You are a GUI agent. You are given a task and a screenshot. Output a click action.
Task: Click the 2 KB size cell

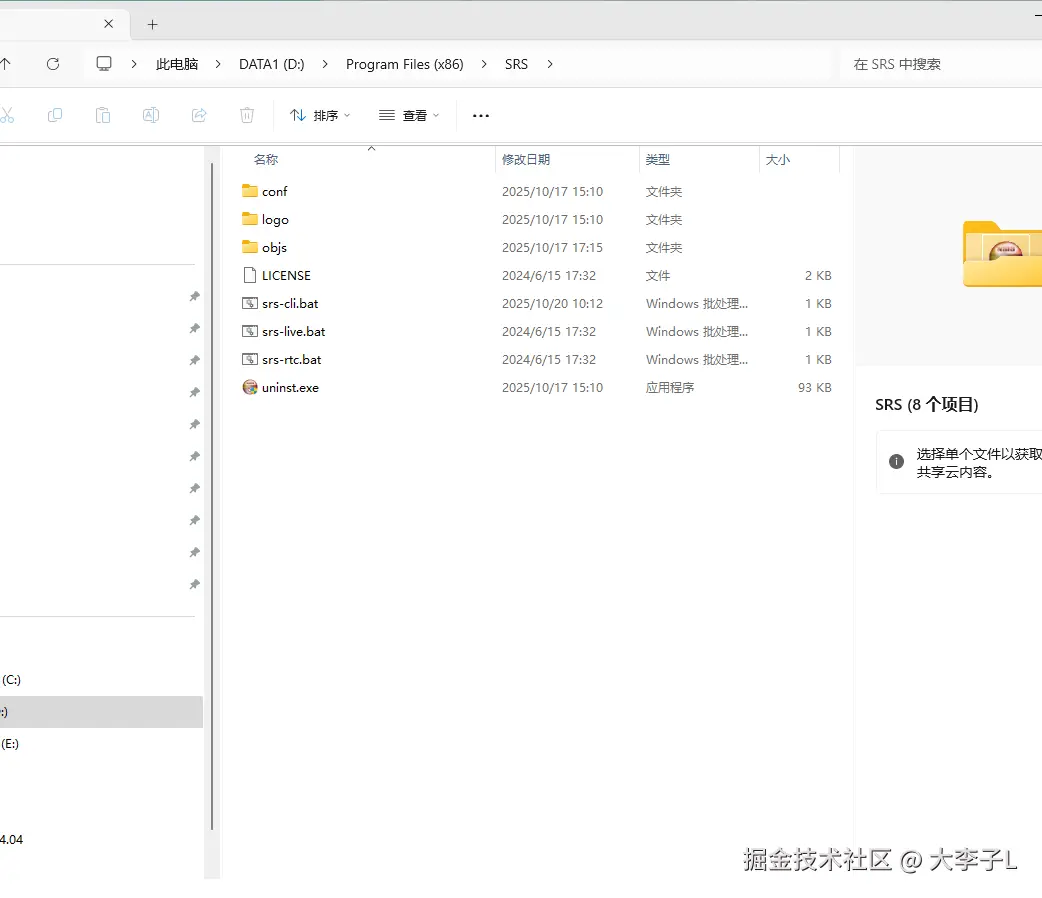tap(818, 275)
